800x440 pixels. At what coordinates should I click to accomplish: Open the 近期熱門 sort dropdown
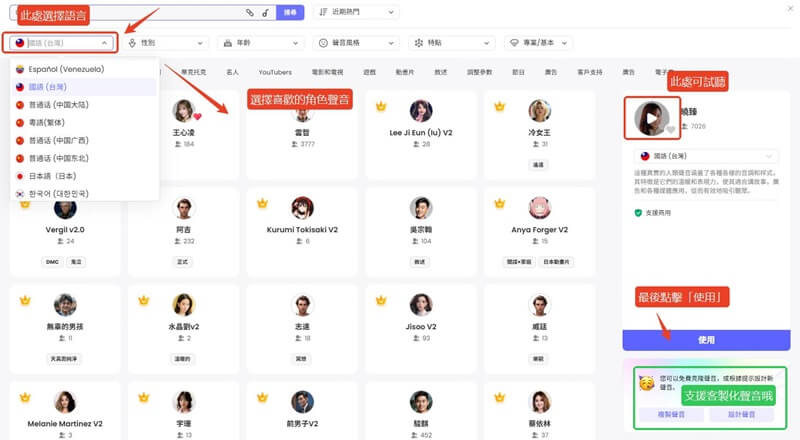(357, 12)
